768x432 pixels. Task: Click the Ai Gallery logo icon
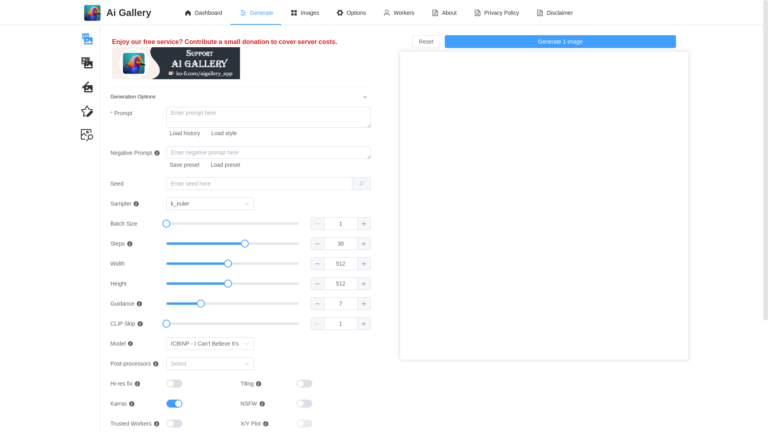point(92,13)
